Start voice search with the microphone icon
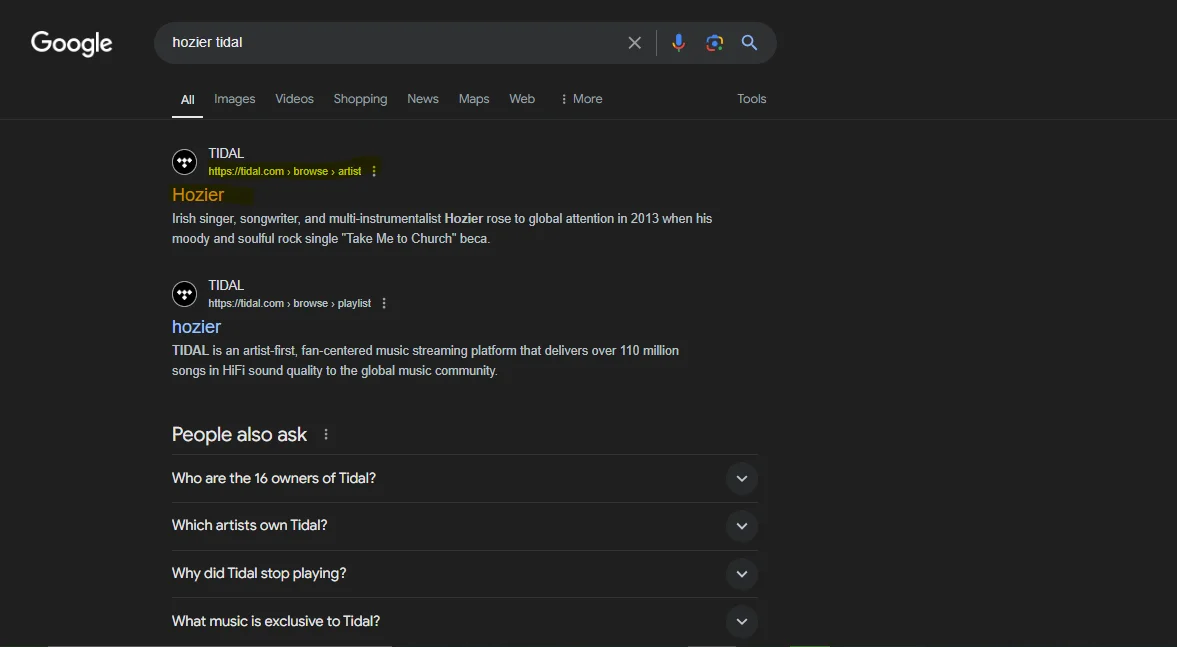The width and height of the screenshot is (1177, 647). pos(678,43)
